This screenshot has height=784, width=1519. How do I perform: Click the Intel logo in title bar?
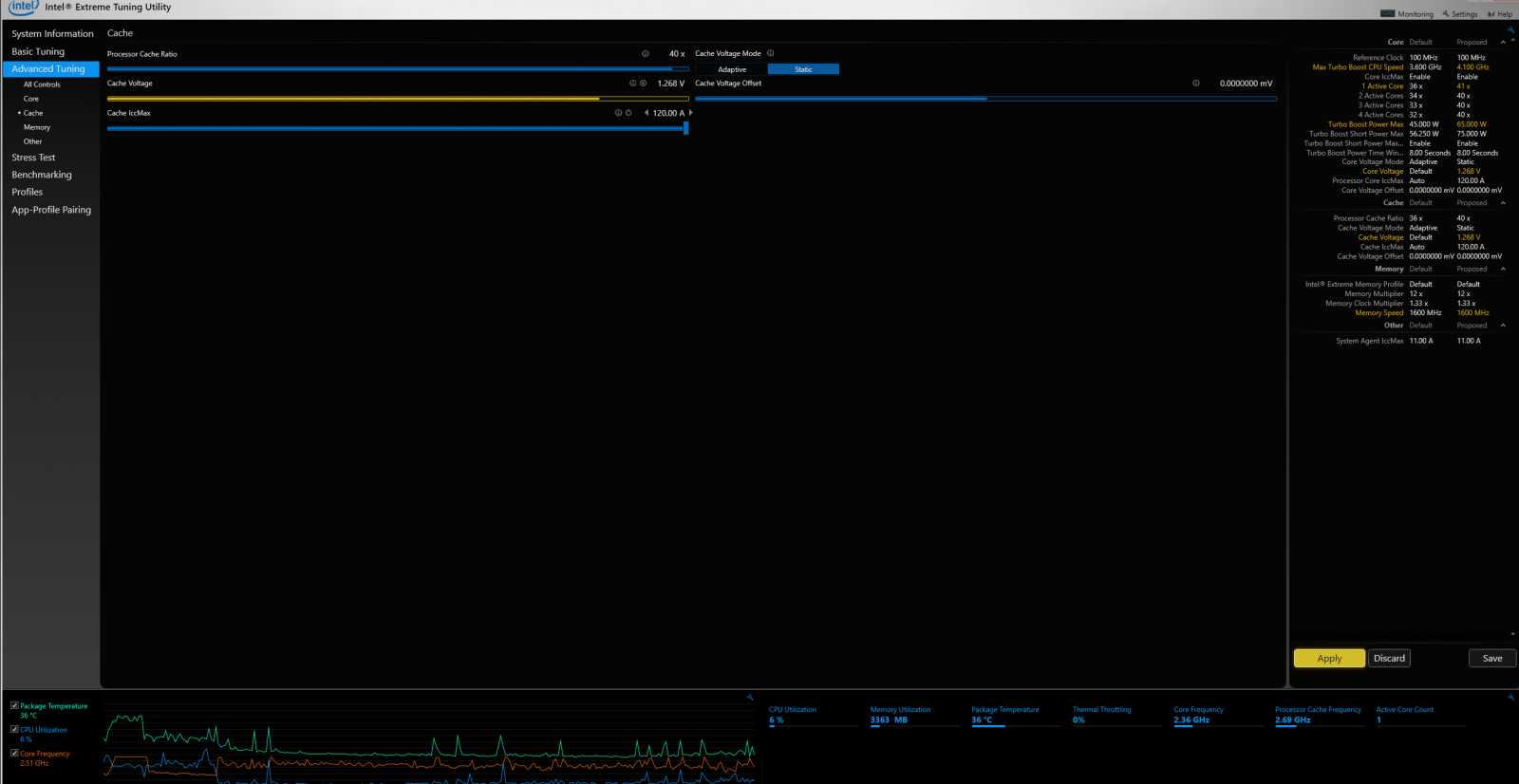tap(23, 7)
